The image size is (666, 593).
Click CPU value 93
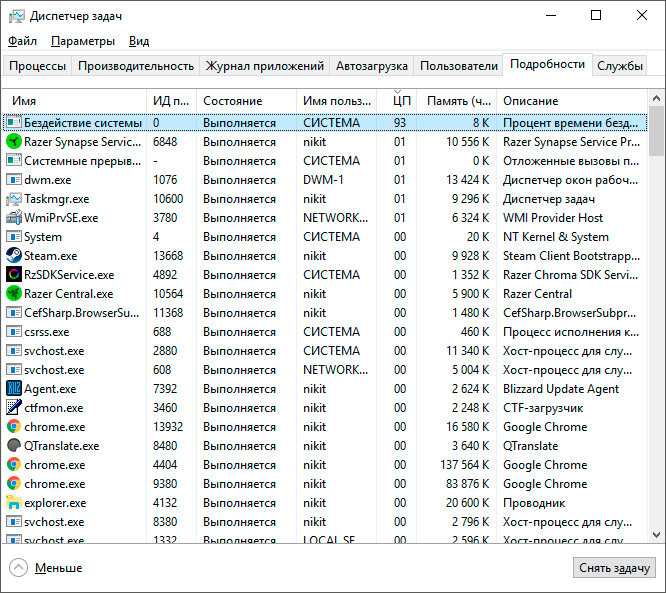(400, 123)
